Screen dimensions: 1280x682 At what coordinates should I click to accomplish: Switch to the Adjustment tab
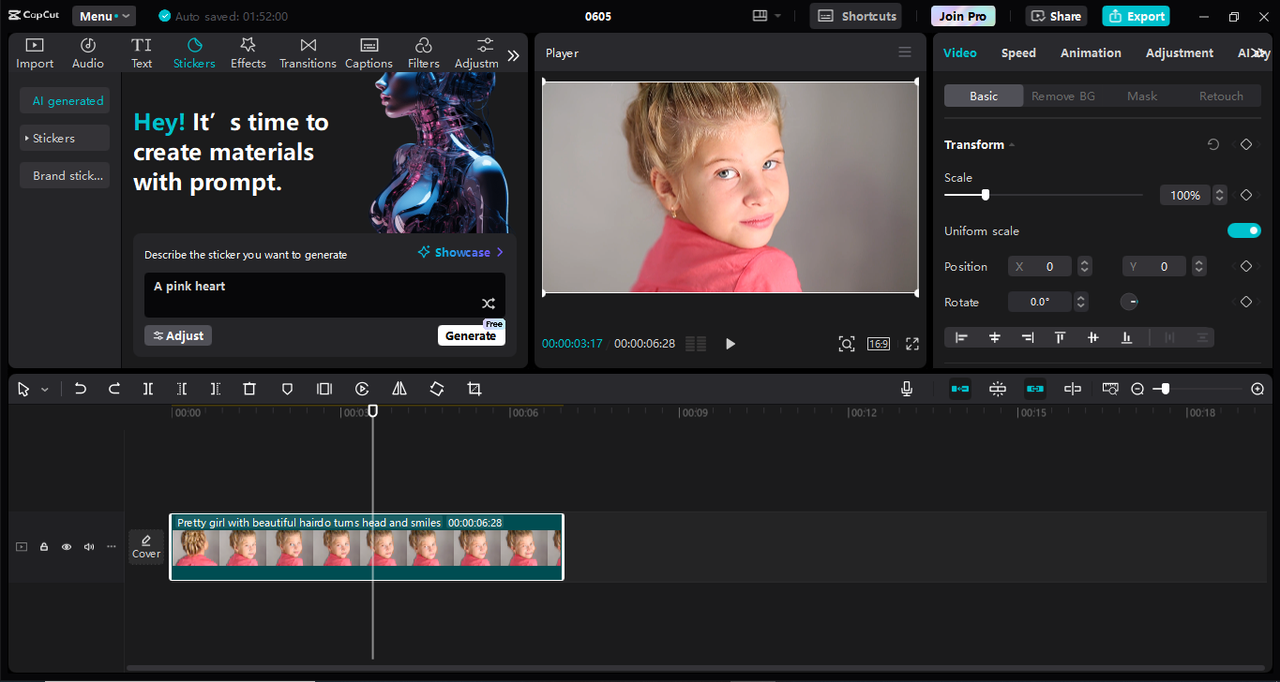[1180, 53]
